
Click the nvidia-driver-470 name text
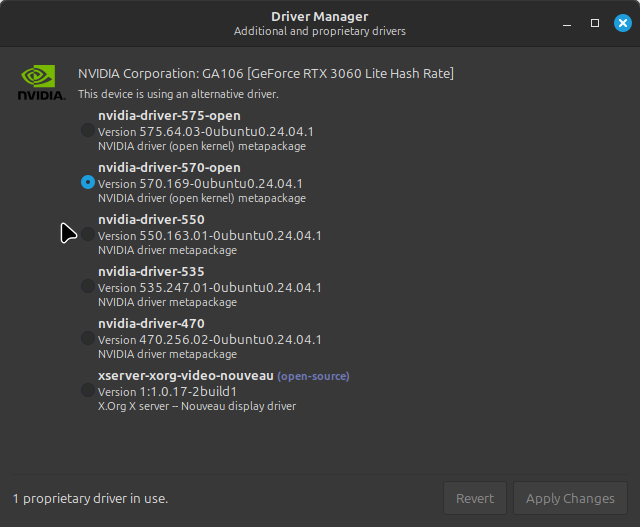coord(151,324)
